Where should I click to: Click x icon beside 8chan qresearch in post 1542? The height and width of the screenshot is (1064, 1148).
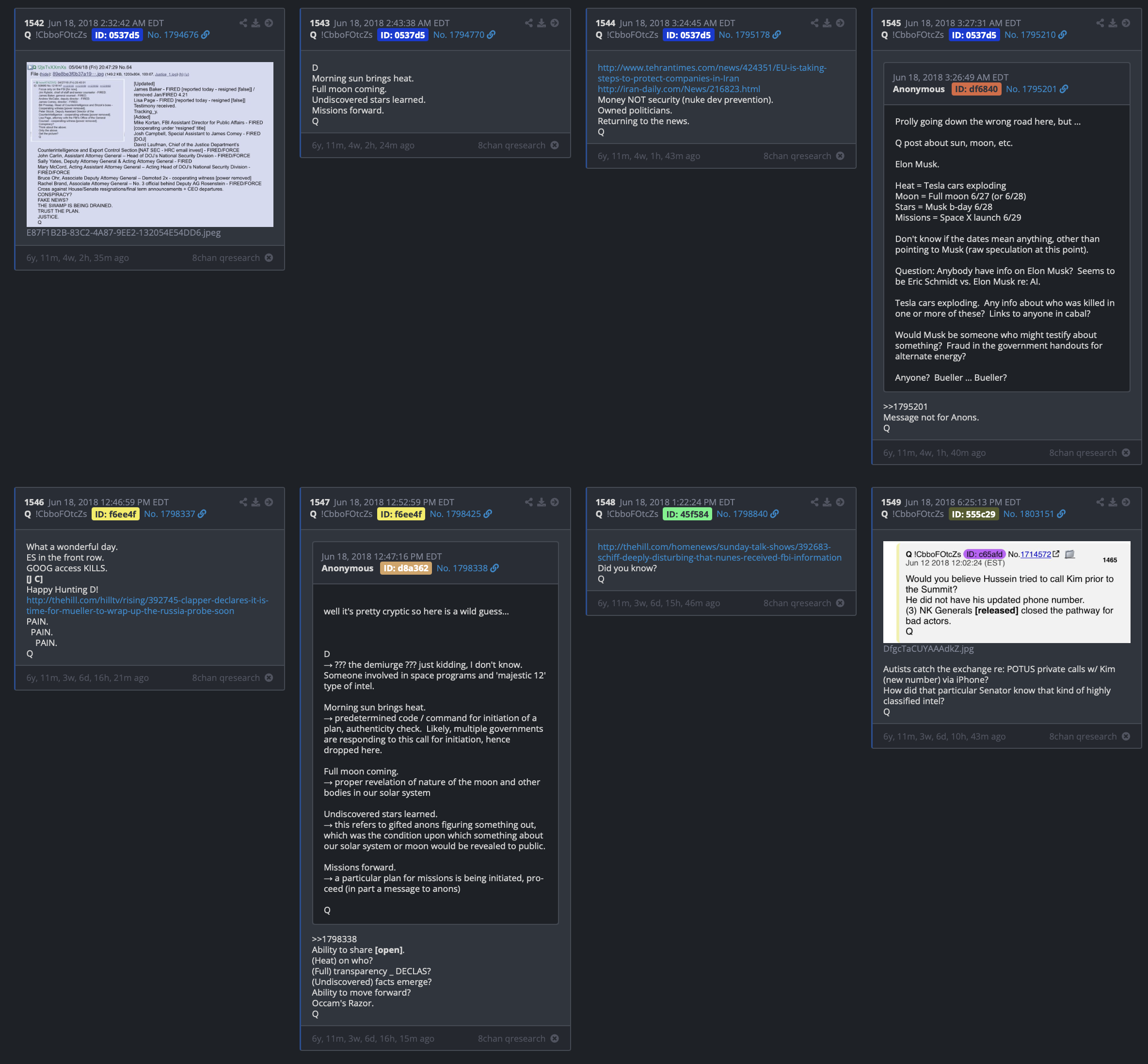pyautogui.click(x=269, y=258)
